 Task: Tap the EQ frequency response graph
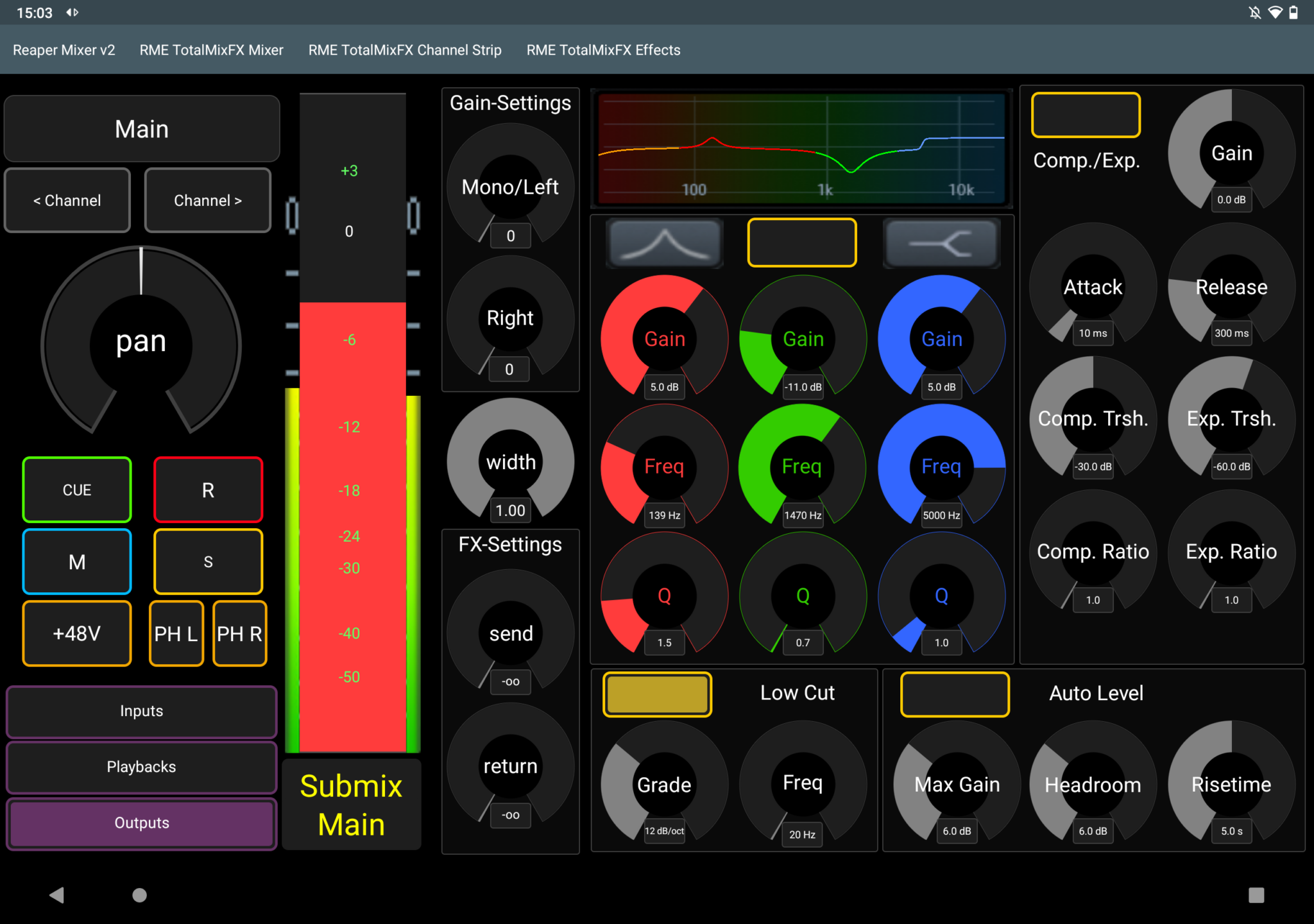pyautogui.click(x=801, y=148)
